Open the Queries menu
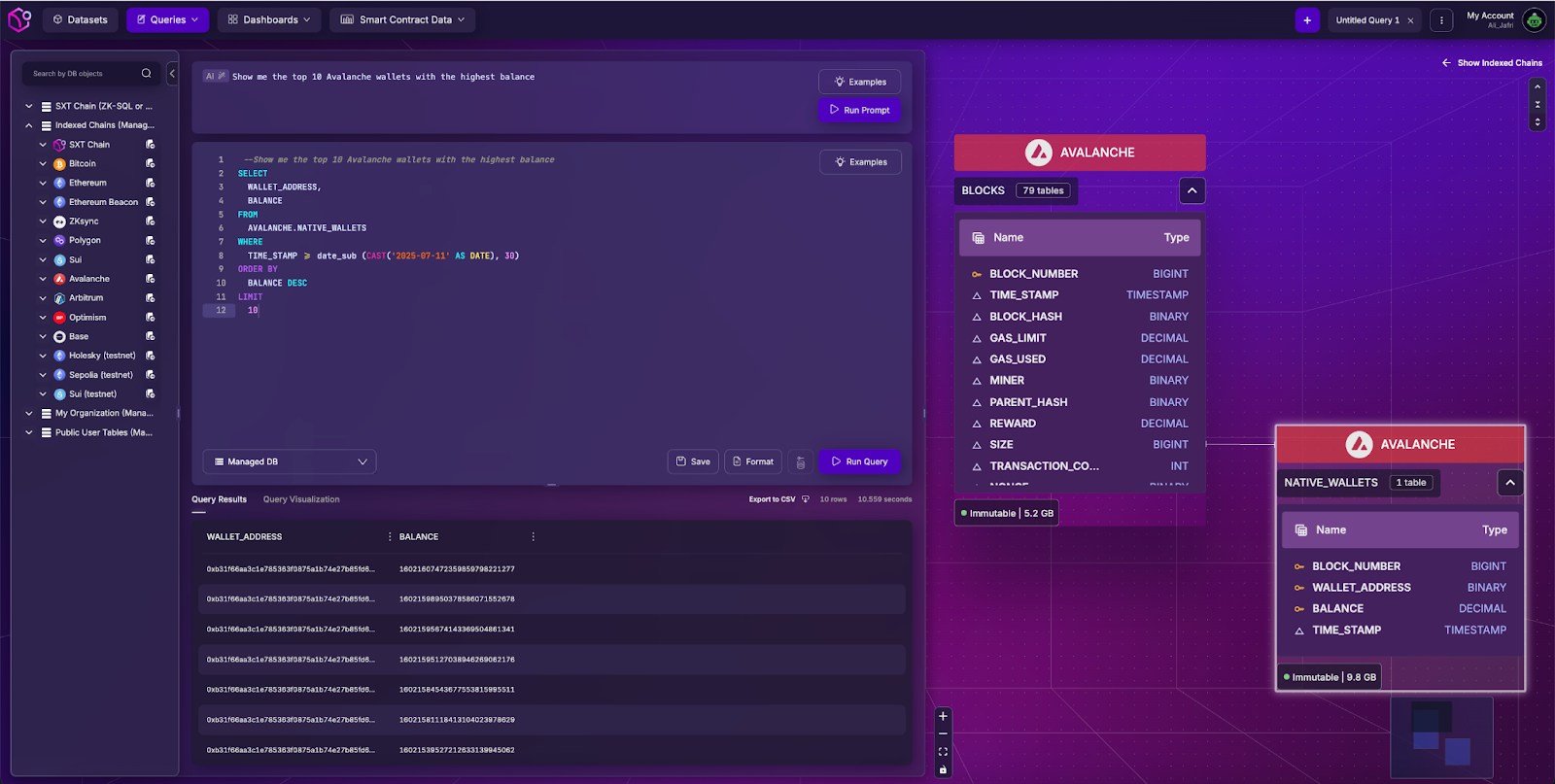Viewport: 1555px width, 784px height. pos(167,19)
